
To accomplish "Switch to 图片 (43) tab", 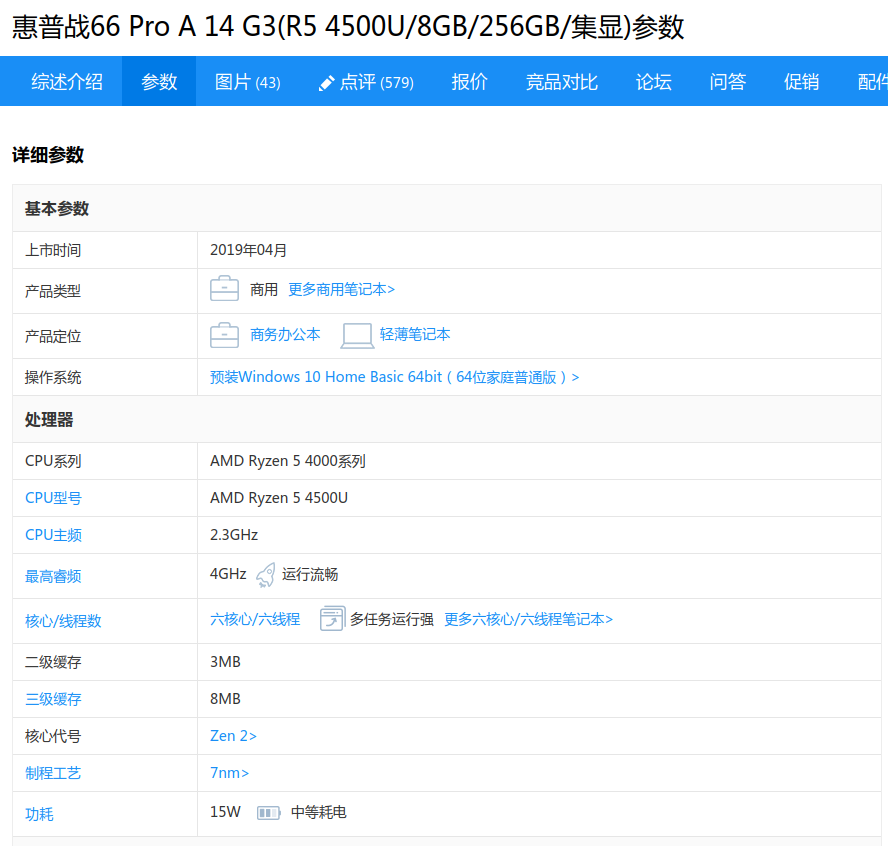I will coord(247,82).
